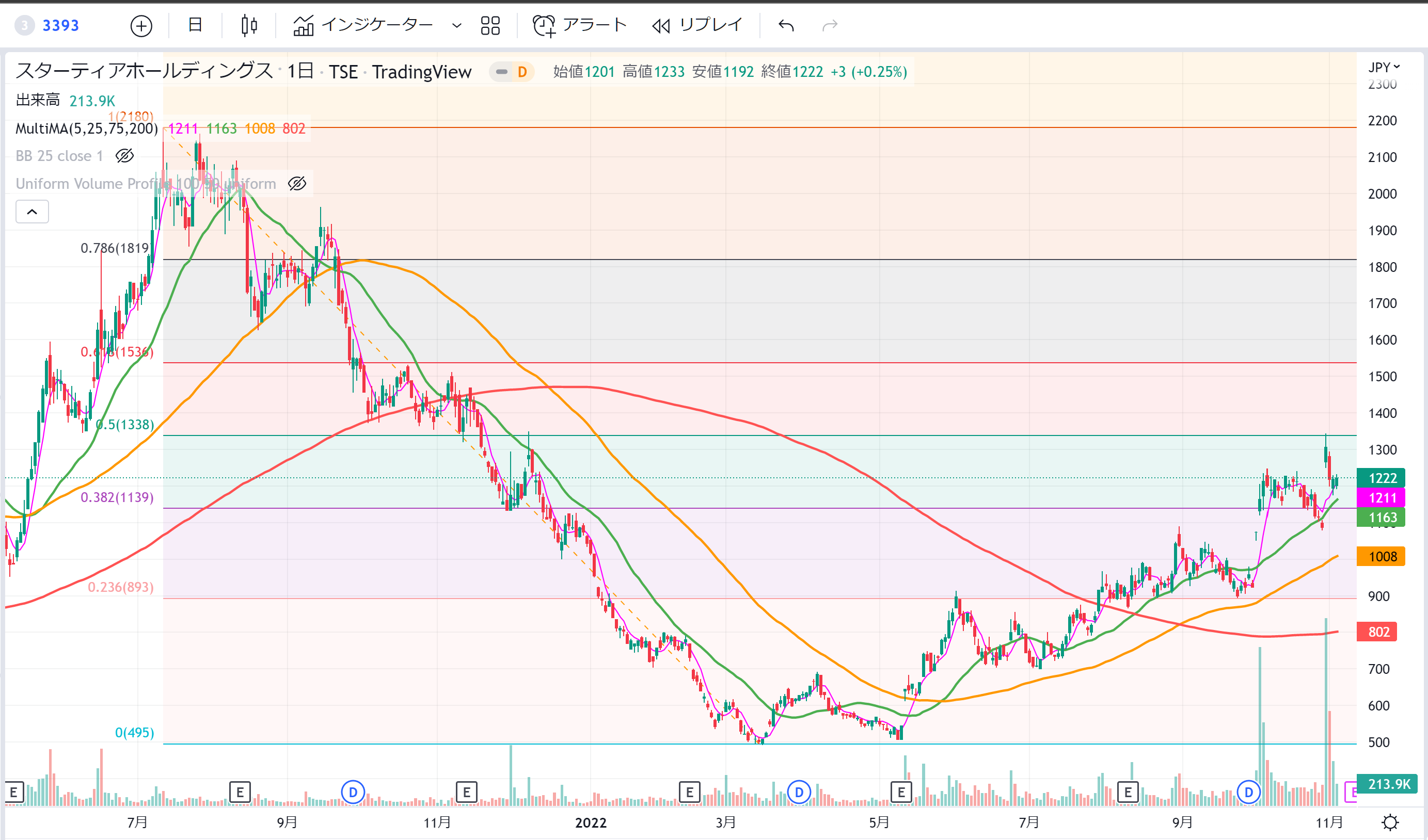The width and height of the screenshot is (1428, 840).
Task: Click the 1(2180) Fibonacci top level label
Action: click(x=130, y=116)
